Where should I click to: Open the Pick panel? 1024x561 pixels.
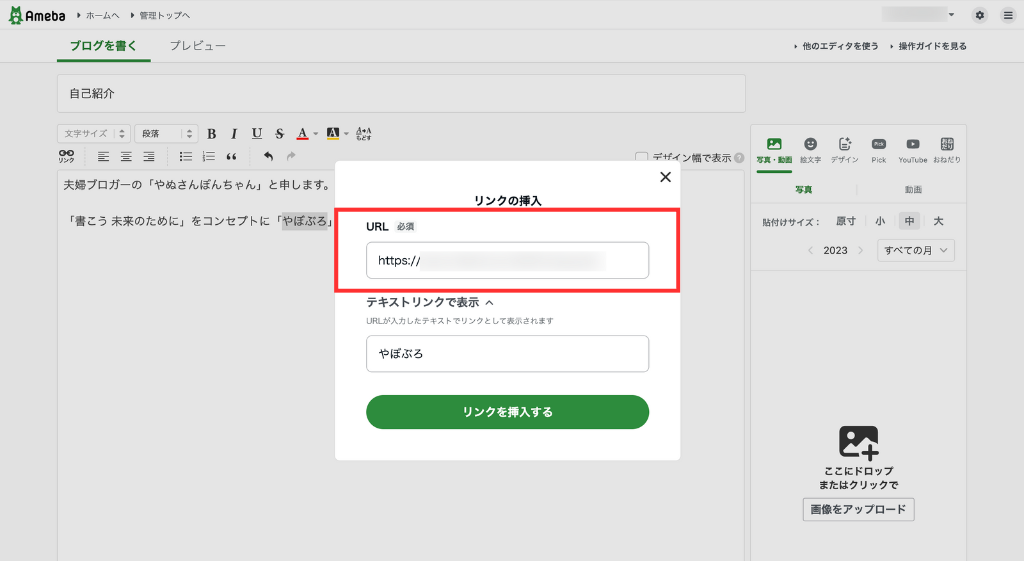click(879, 150)
